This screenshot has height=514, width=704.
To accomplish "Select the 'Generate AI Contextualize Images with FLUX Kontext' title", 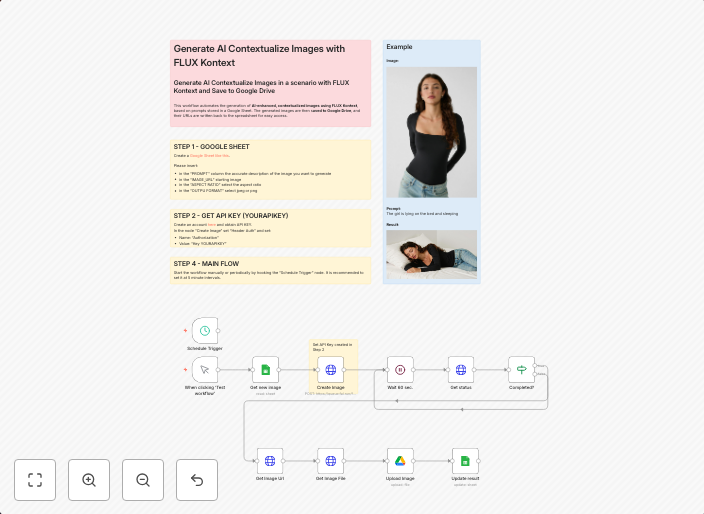I will [x=259, y=56].
